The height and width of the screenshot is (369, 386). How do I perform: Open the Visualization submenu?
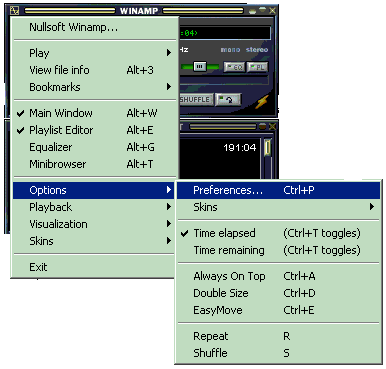[94, 224]
